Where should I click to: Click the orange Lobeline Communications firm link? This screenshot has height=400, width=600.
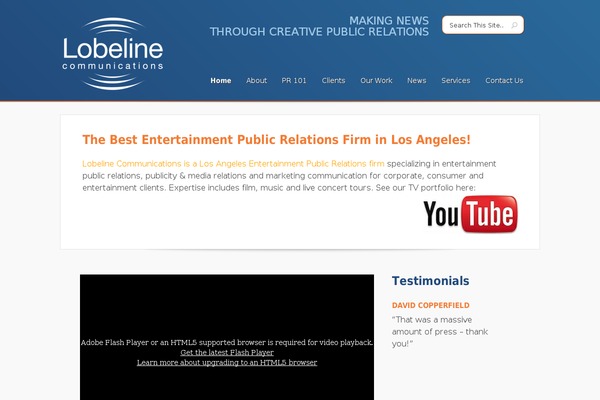pyautogui.click(x=233, y=164)
